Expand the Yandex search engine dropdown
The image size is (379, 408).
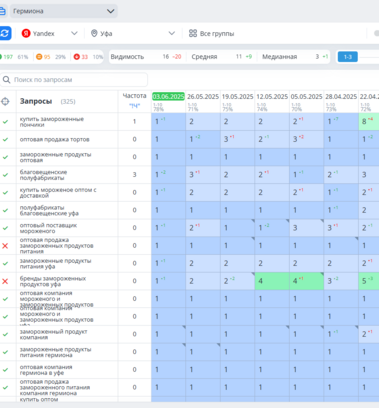[49, 33]
